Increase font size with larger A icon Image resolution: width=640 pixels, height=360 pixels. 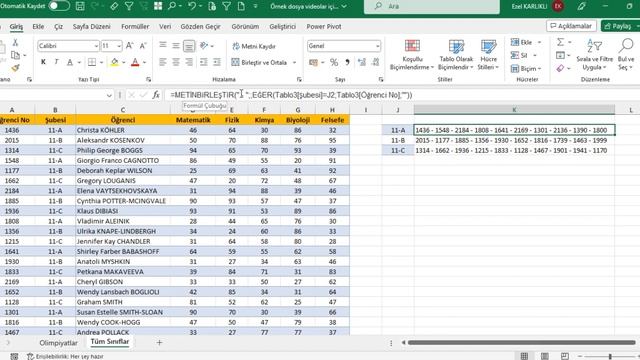tap(129, 46)
